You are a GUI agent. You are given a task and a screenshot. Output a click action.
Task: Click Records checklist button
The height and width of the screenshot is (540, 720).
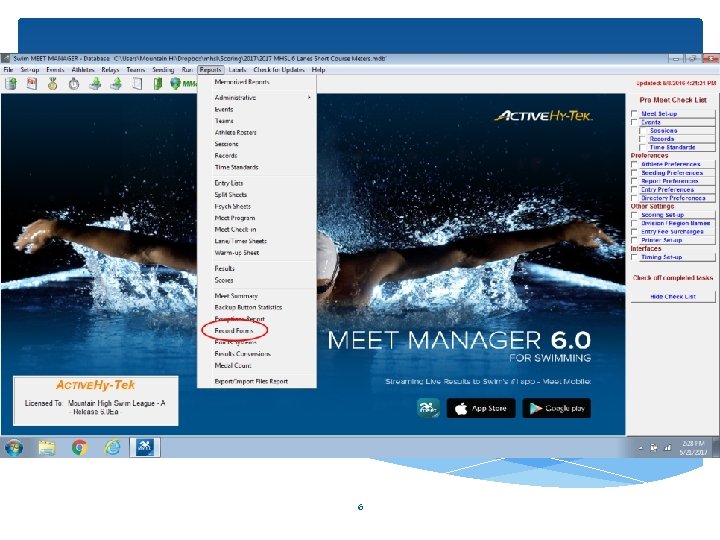[681, 139]
